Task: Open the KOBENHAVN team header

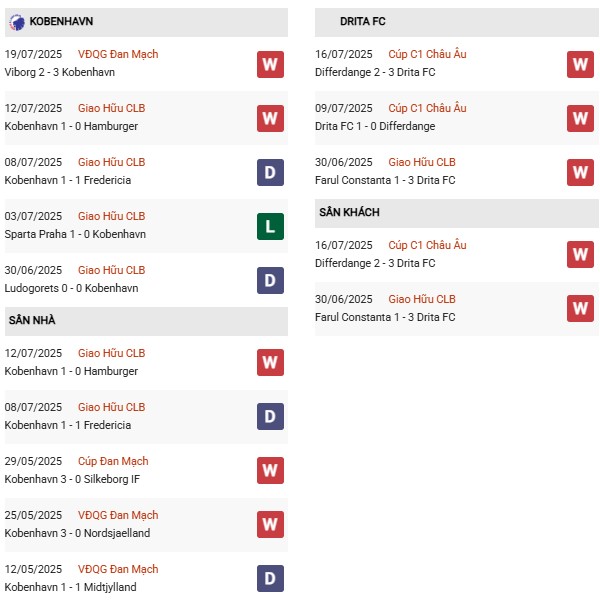Action: [x=61, y=21]
